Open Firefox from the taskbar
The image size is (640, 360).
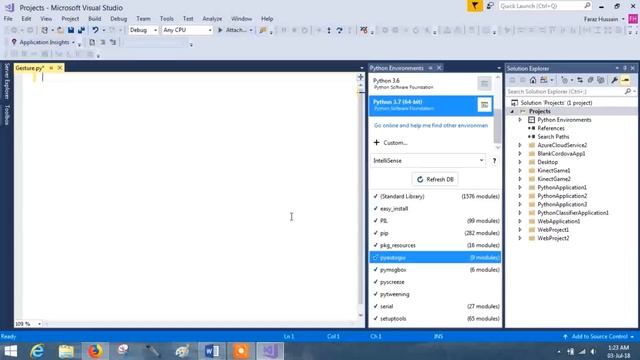tap(95, 351)
